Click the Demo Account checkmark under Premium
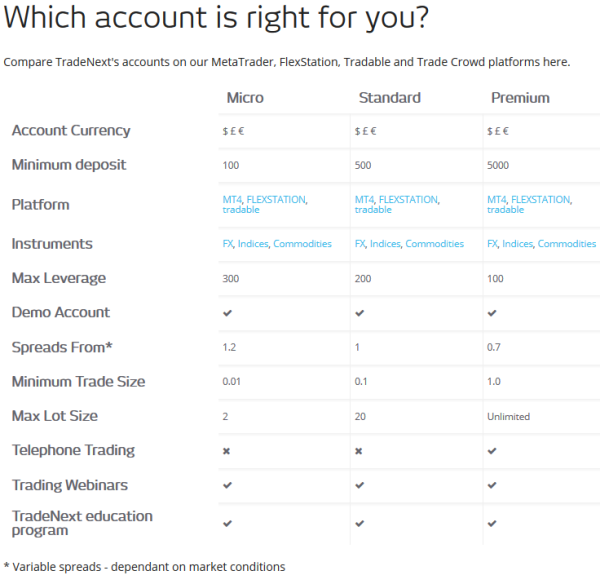This screenshot has width=600, height=584. 492,313
